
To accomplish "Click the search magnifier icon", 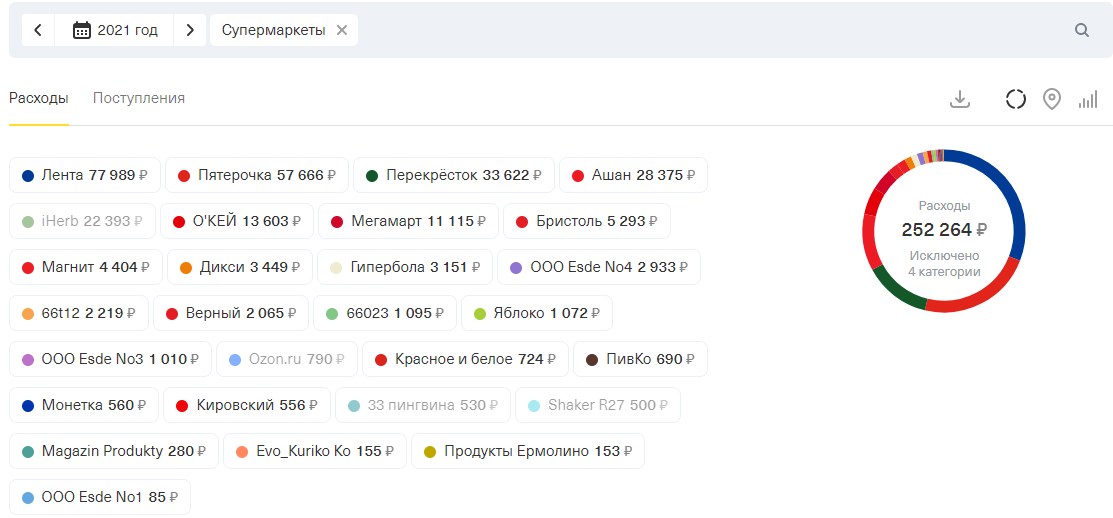I will 1082,30.
